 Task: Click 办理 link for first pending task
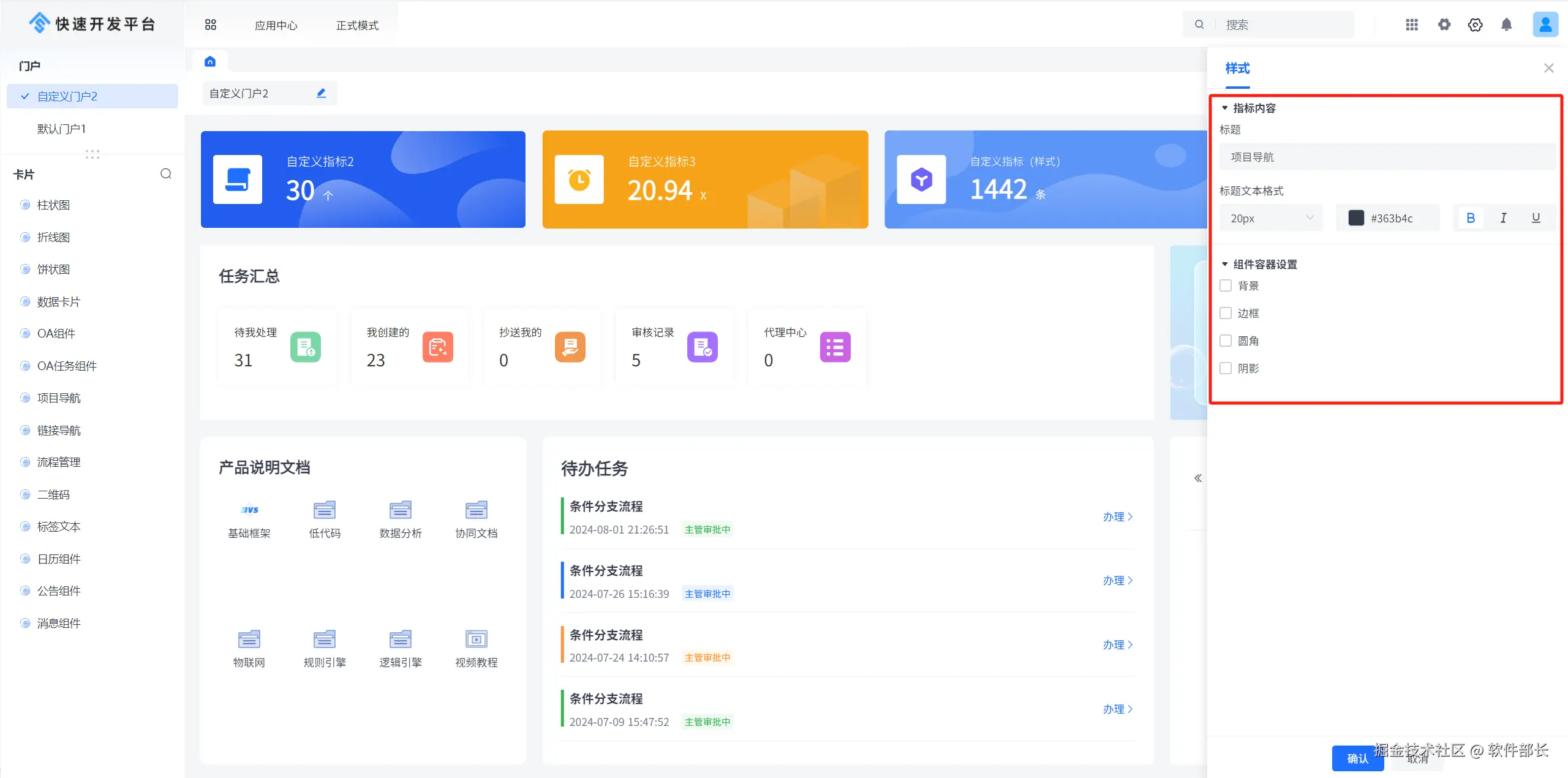pos(1117,516)
